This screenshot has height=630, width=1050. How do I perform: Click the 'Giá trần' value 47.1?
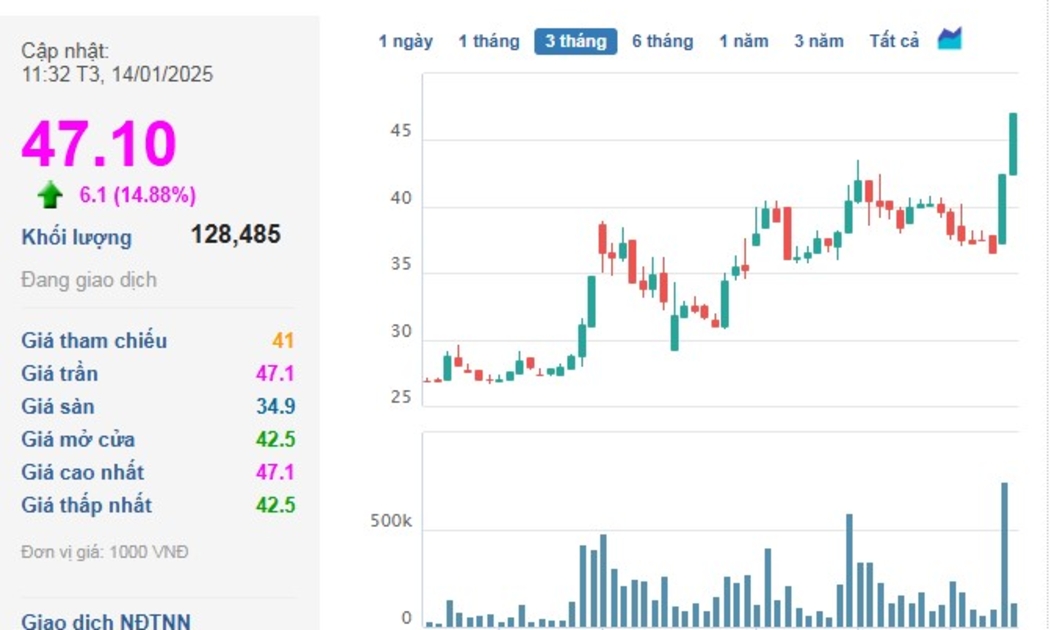[275, 373]
